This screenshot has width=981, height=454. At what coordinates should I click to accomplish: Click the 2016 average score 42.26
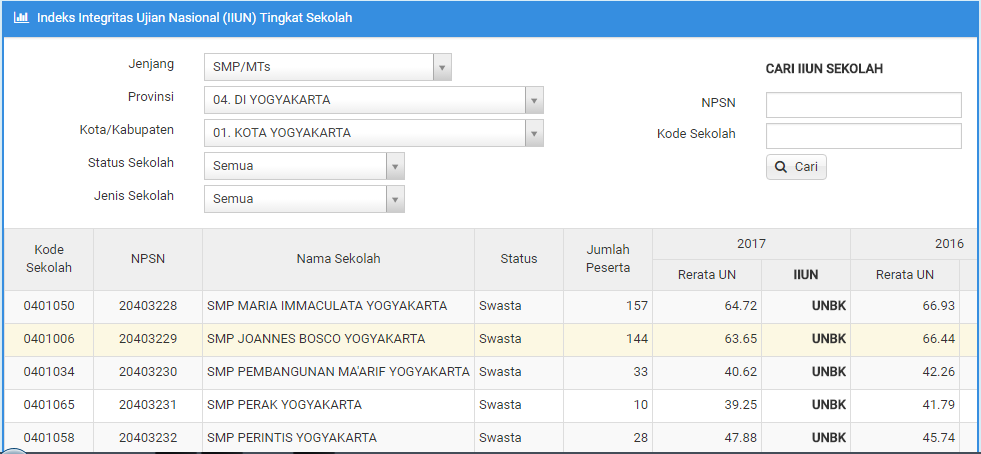tap(940, 372)
